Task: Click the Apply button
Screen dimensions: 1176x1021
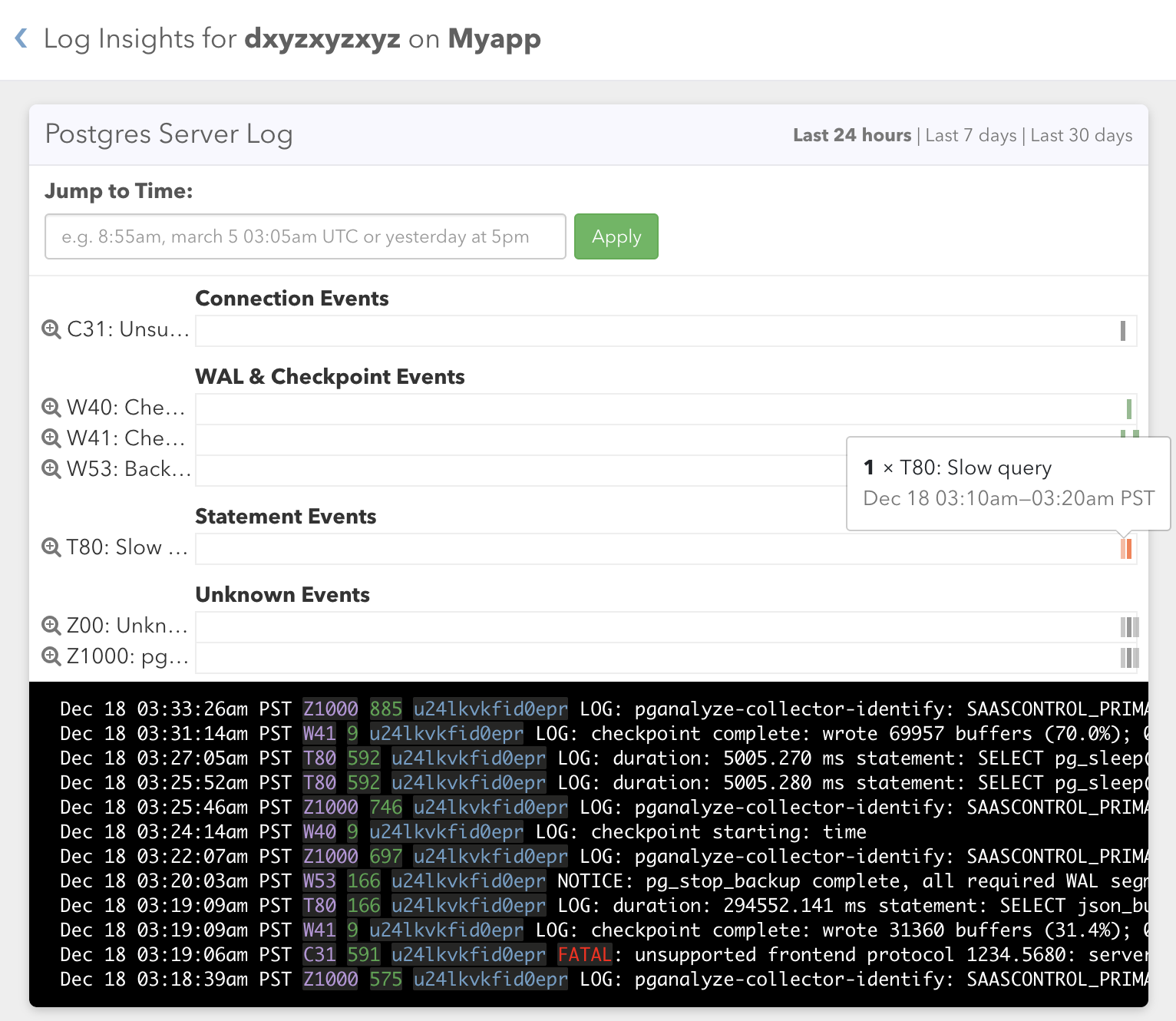Action: tap(616, 236)
